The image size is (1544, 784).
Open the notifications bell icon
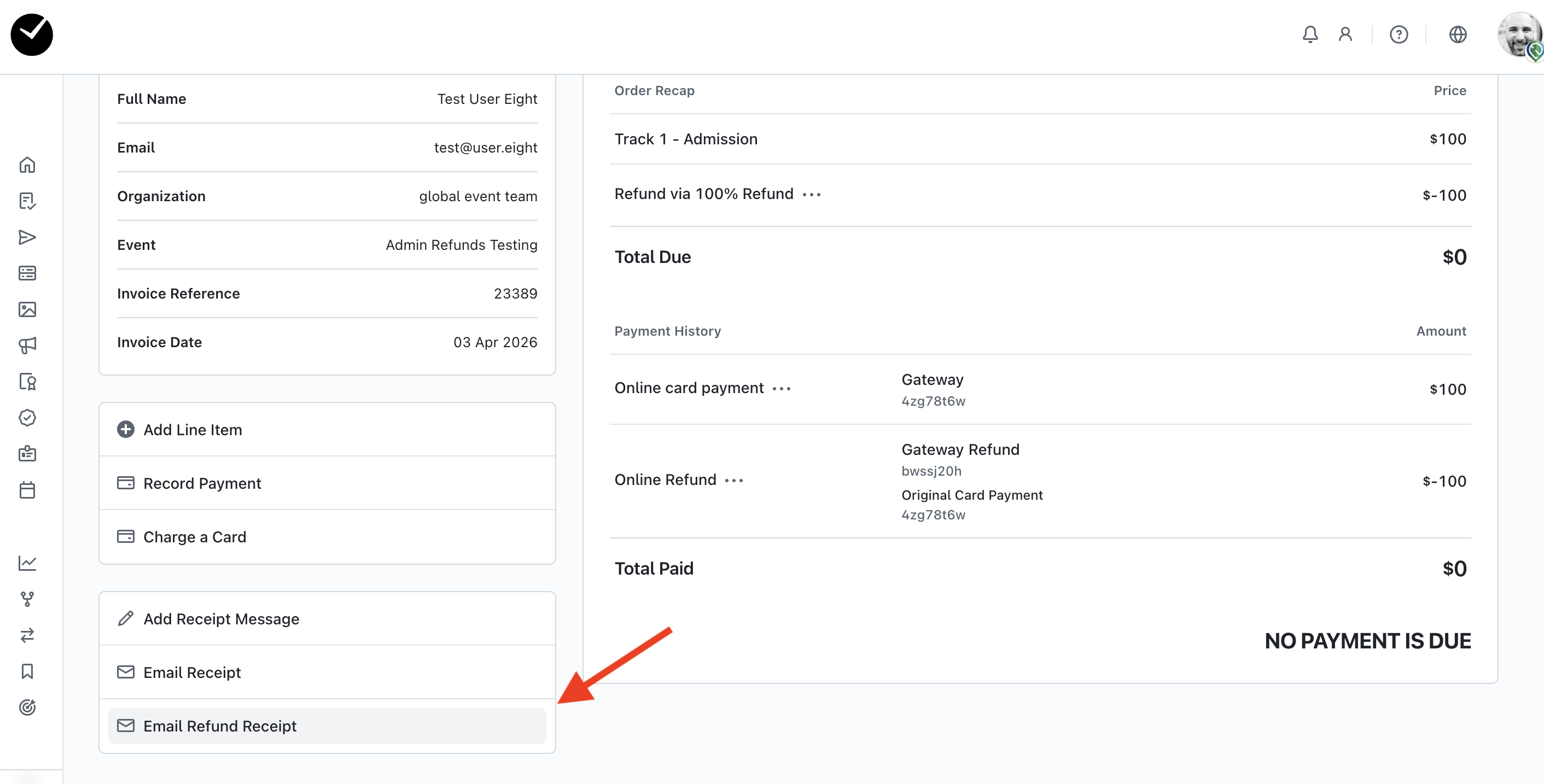tap(1310, 35)
